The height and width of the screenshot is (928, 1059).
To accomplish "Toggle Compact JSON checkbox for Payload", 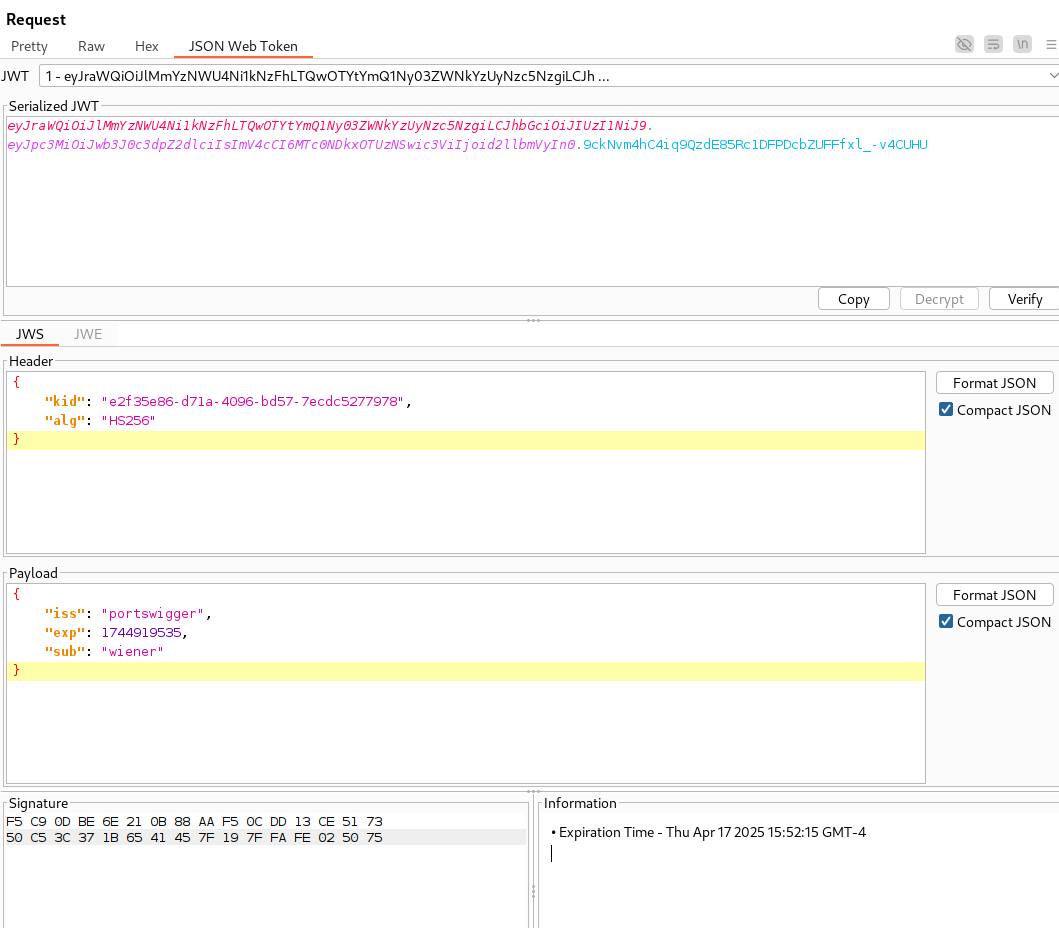I will point(946,621).
